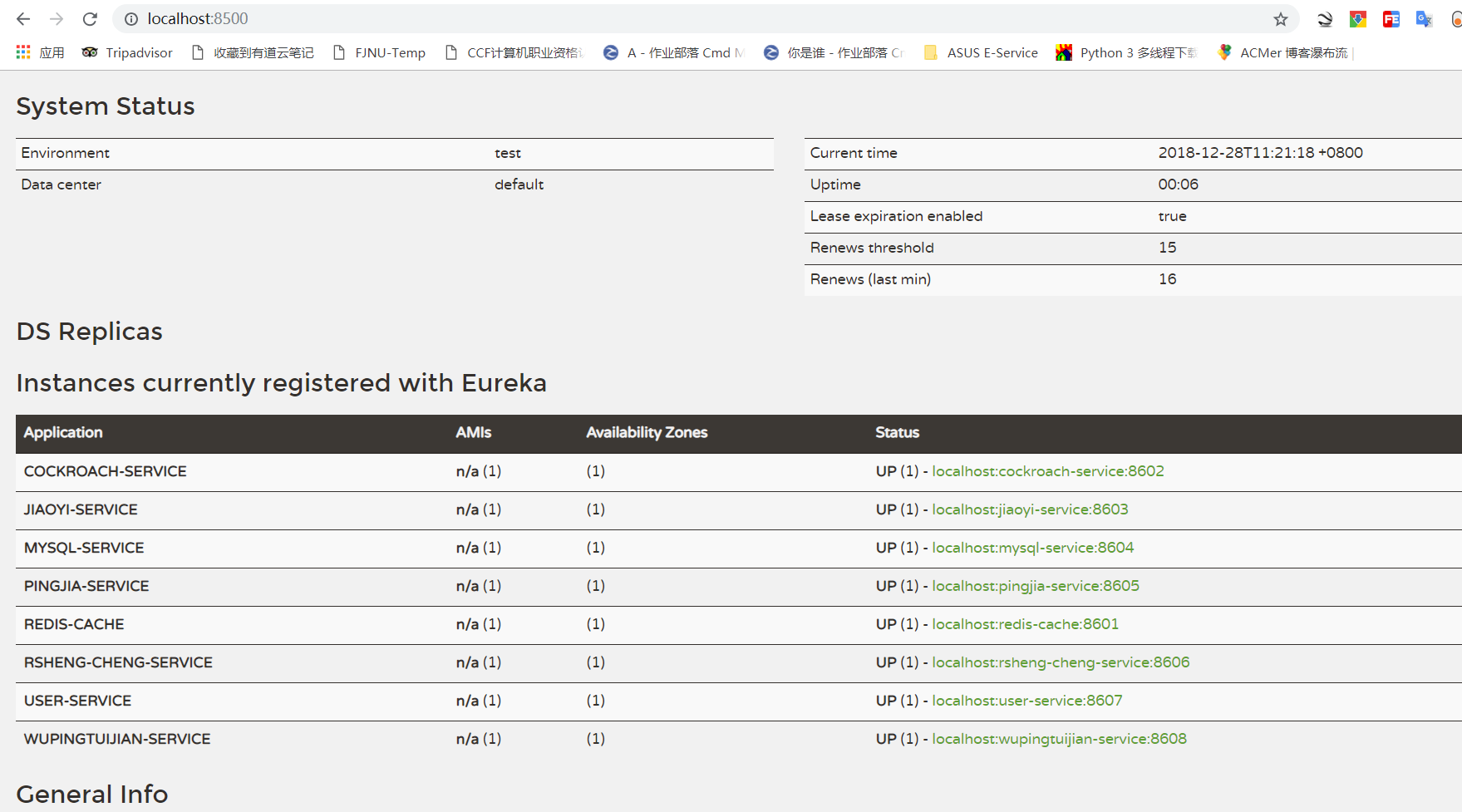Viewport: 1462px width, 812px height.
Task: Open the ACMer 博客瀑布流 bookmark
Action: (x=1282, y=52)
